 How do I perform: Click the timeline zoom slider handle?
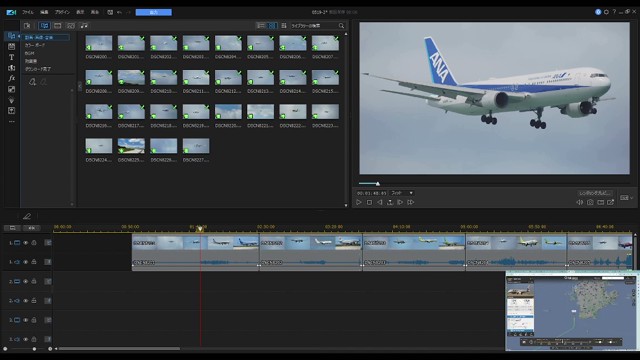click(x=34, y=349)
